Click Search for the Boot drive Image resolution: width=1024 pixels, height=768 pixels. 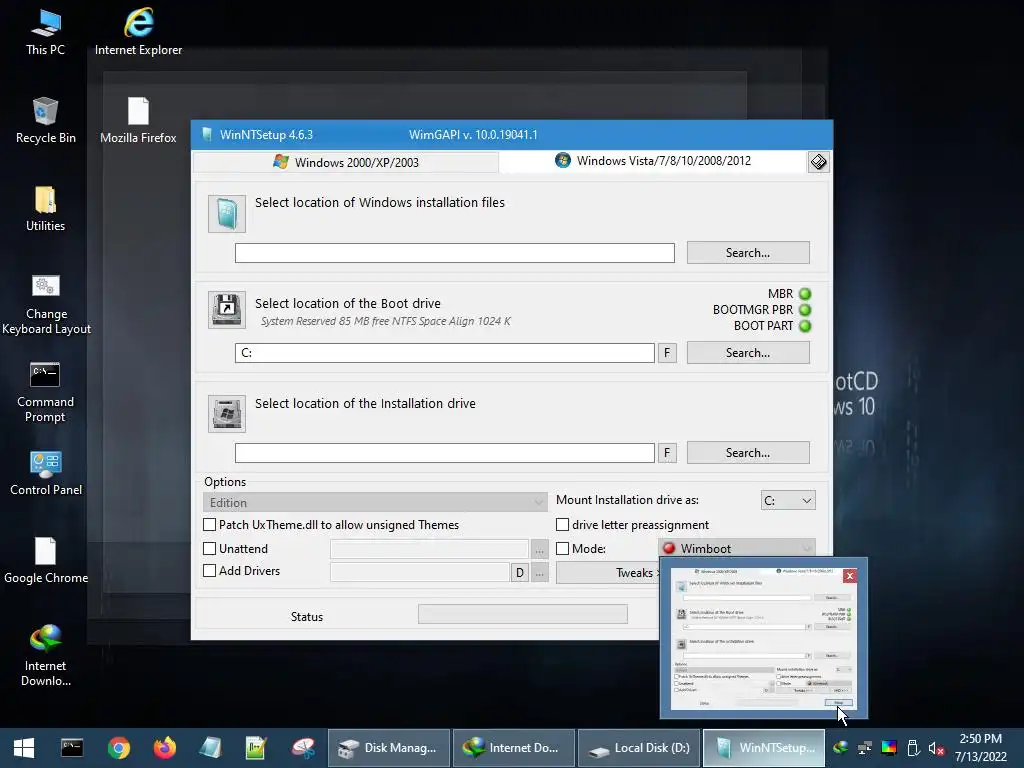click(x=748, y=353)
